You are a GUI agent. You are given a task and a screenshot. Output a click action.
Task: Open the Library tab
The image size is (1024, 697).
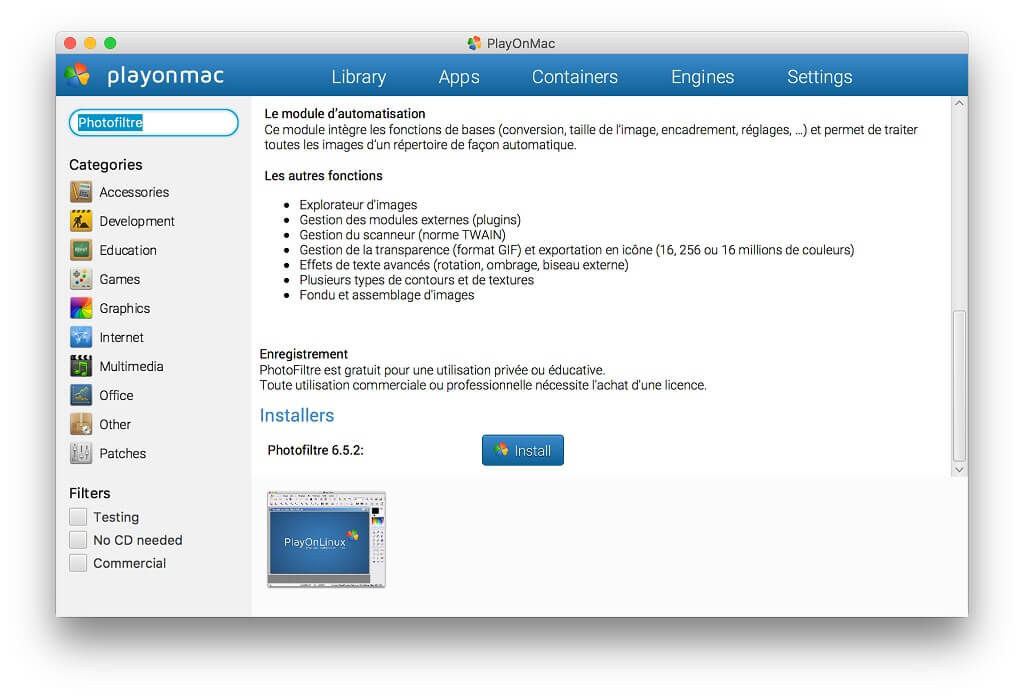coord(359,77)
